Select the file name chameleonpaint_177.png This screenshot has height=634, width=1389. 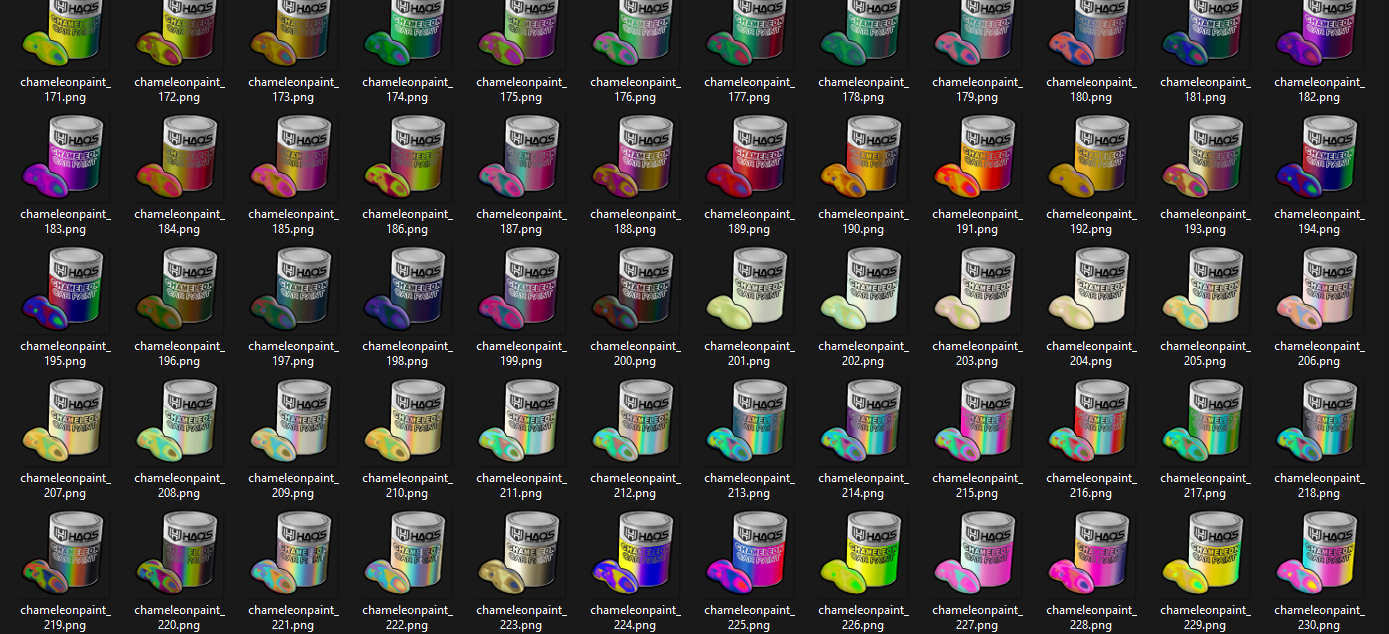[749, 90]
